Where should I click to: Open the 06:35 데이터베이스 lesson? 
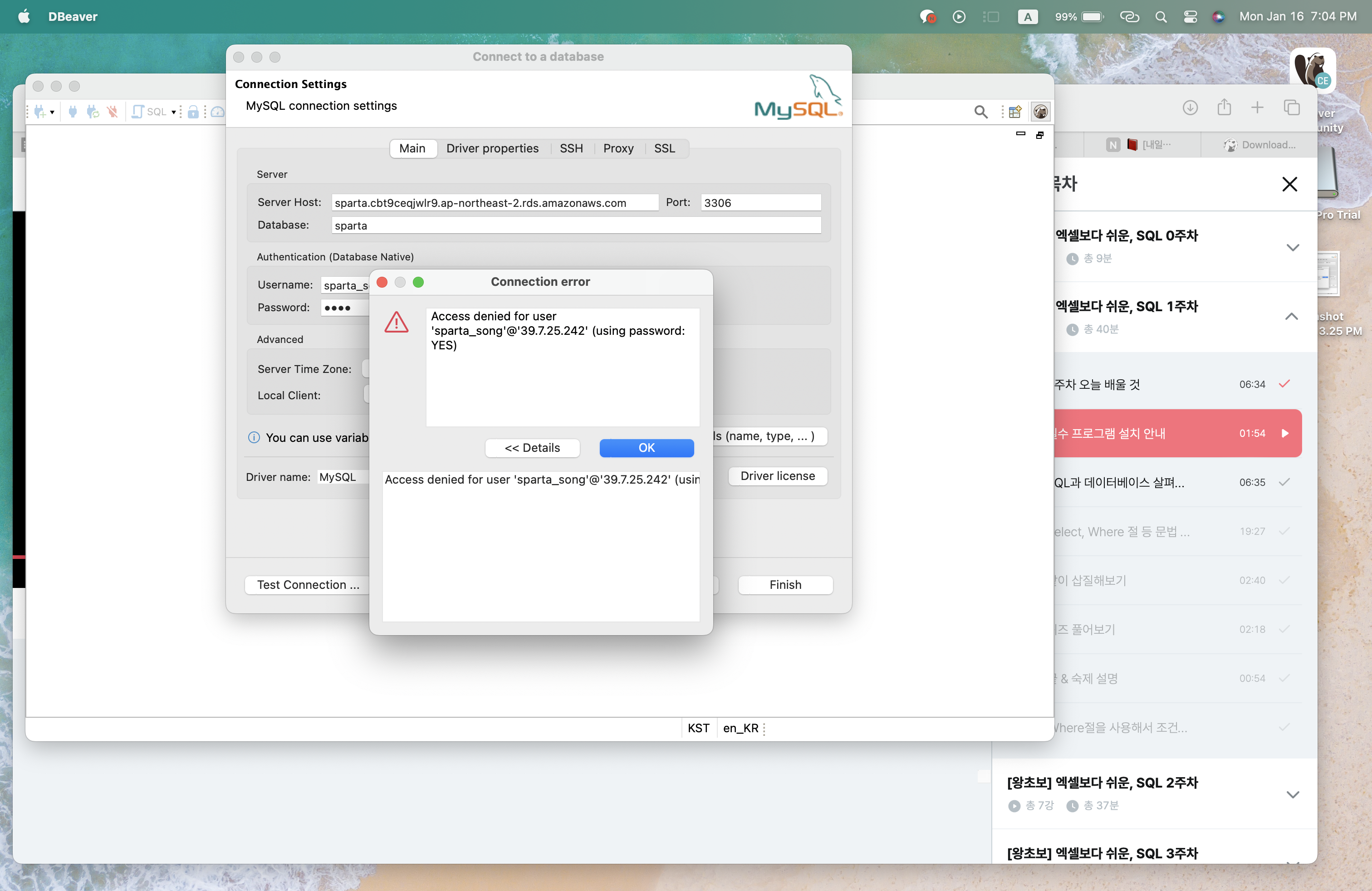click(x=1178, y=482)
